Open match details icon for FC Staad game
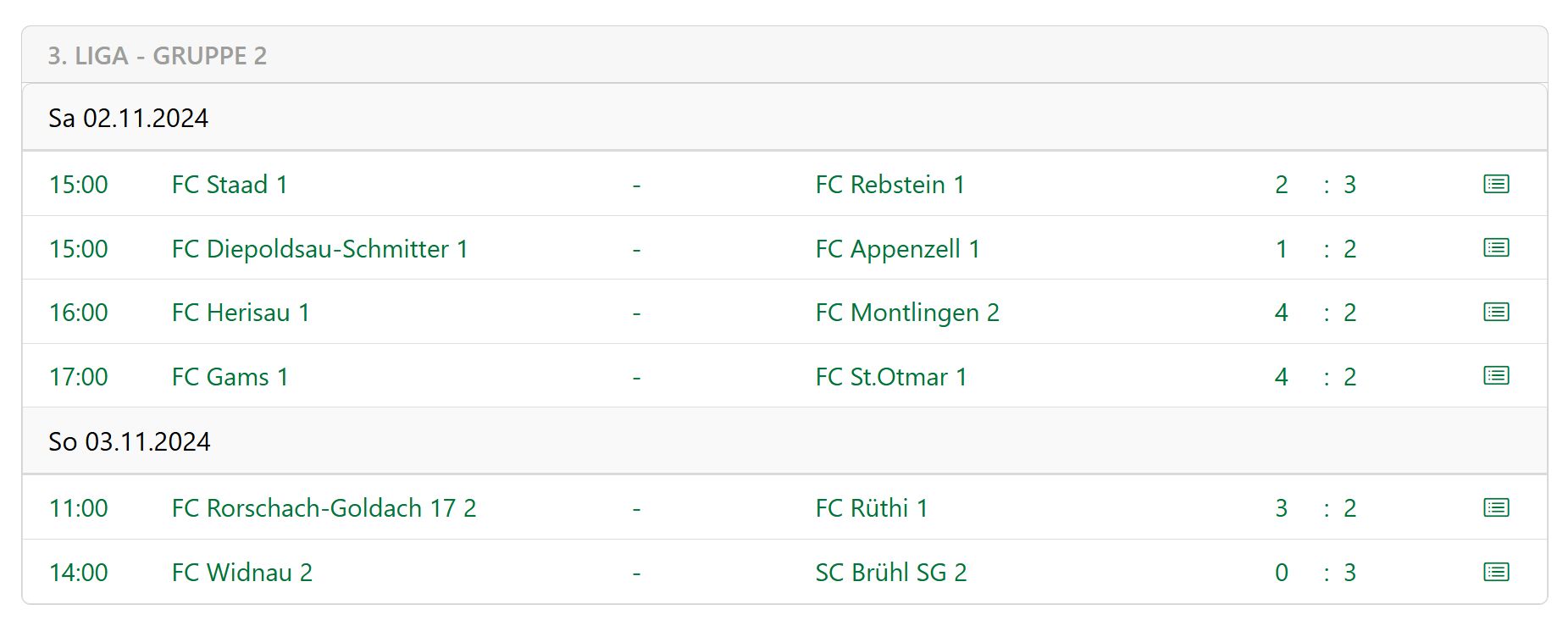The height and width of the screenshot is (626, 1568). point(1496,184)
